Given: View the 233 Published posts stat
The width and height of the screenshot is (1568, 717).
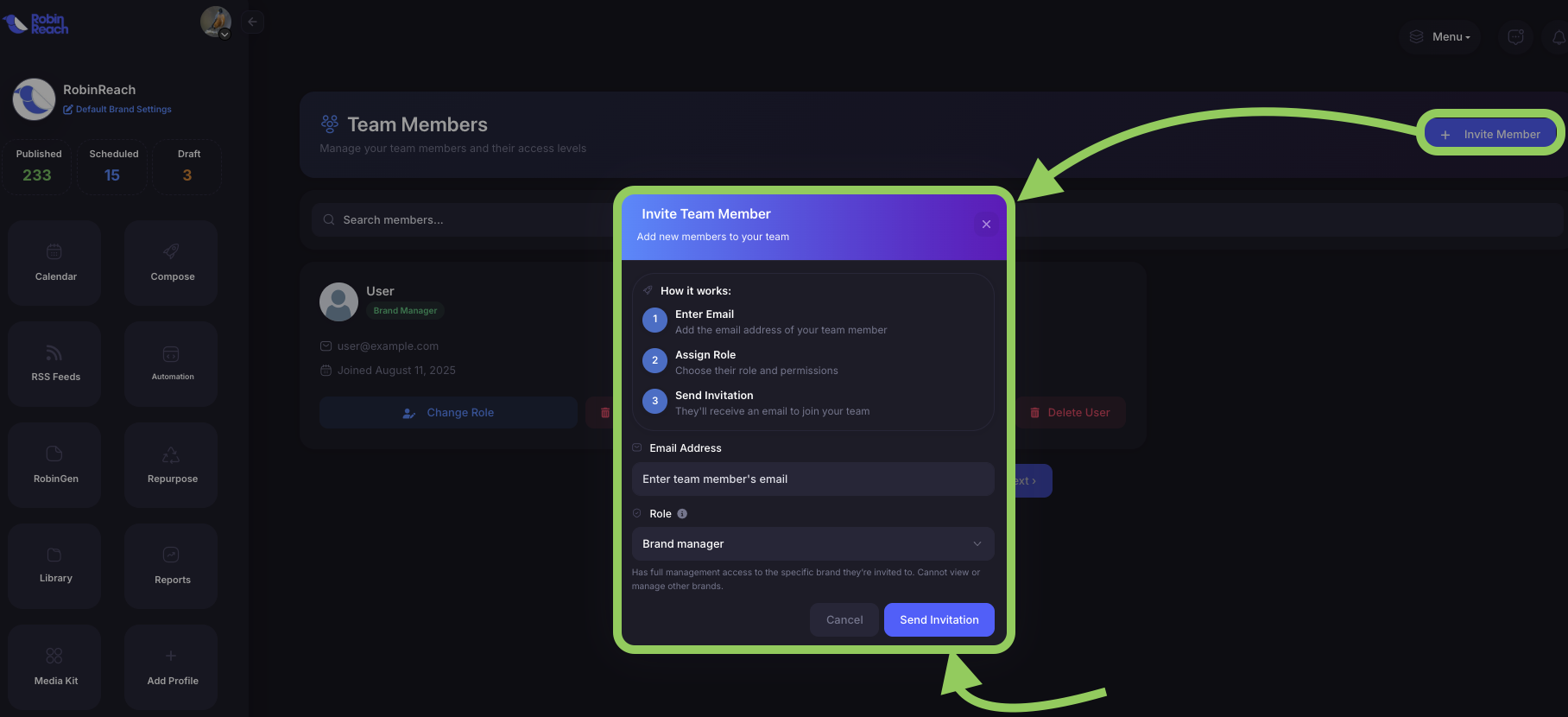Looking at the screenshot, I should point(38,166).
